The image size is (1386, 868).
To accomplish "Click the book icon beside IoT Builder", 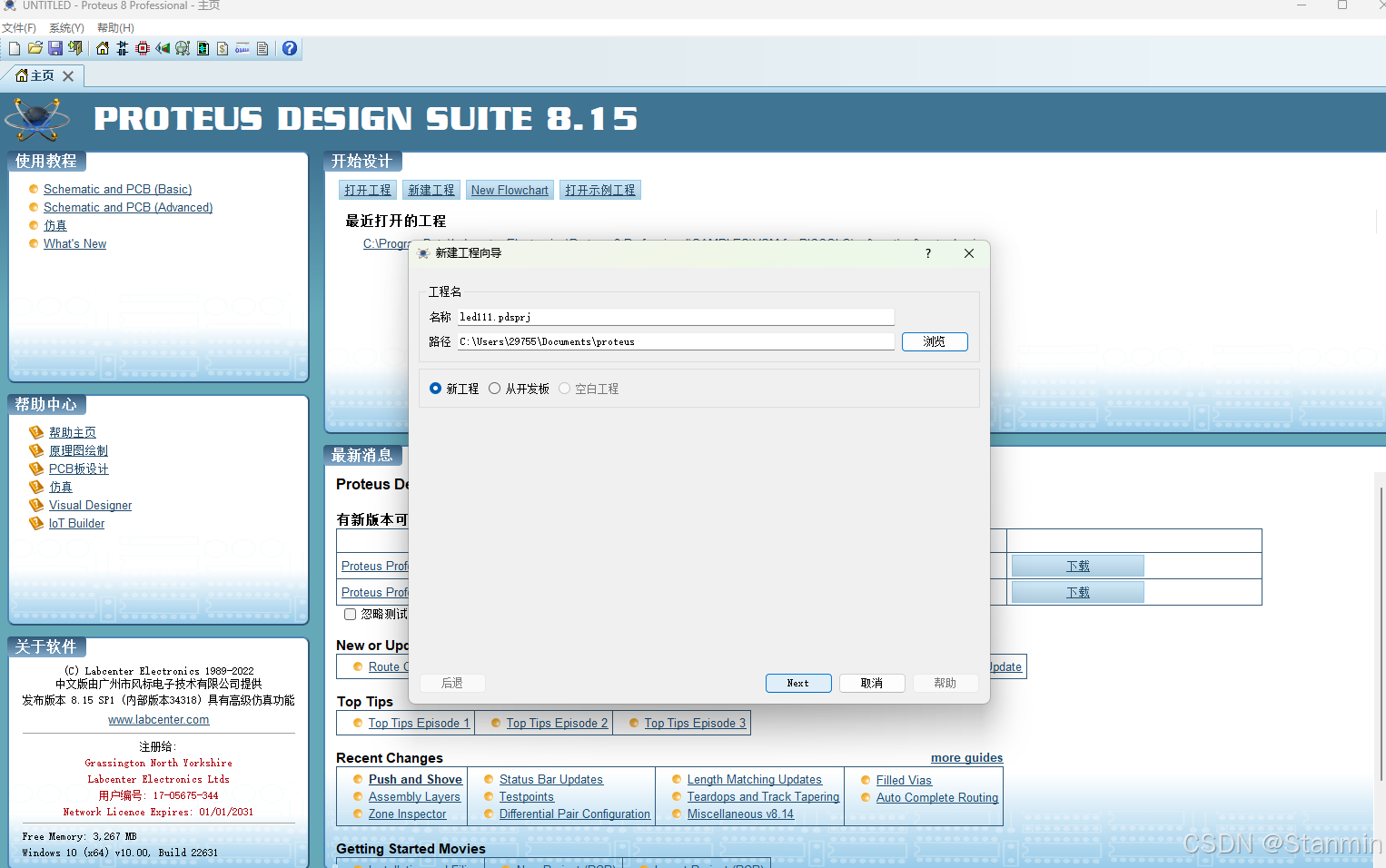I will click(36, 523).
